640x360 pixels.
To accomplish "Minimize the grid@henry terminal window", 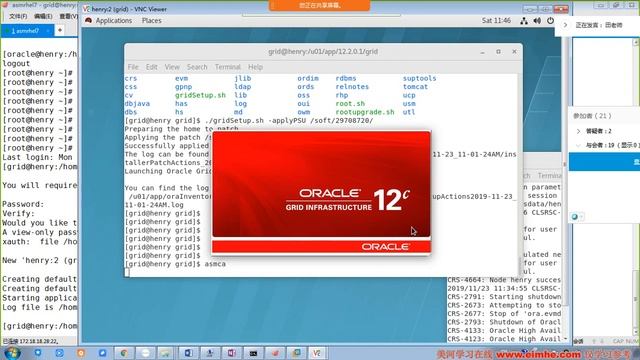I will click(482, 52).
